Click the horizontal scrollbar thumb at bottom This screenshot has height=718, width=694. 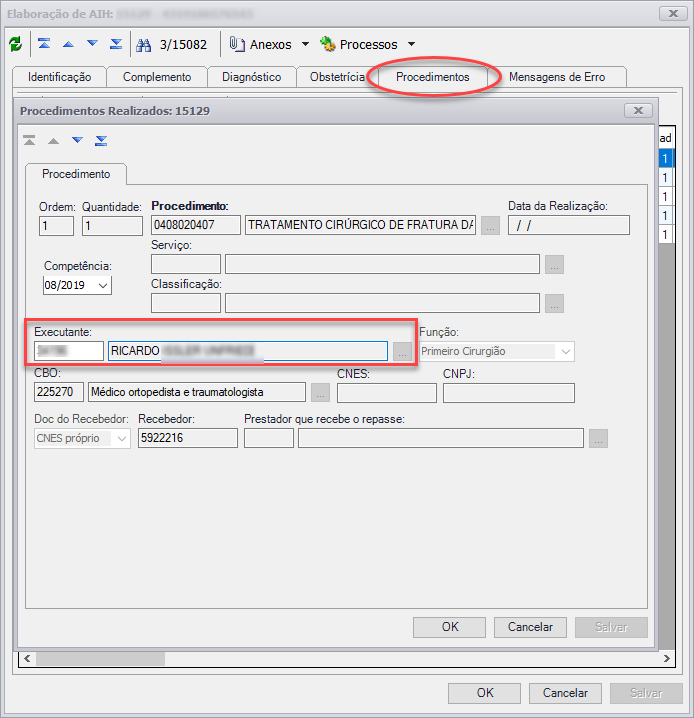101,659
